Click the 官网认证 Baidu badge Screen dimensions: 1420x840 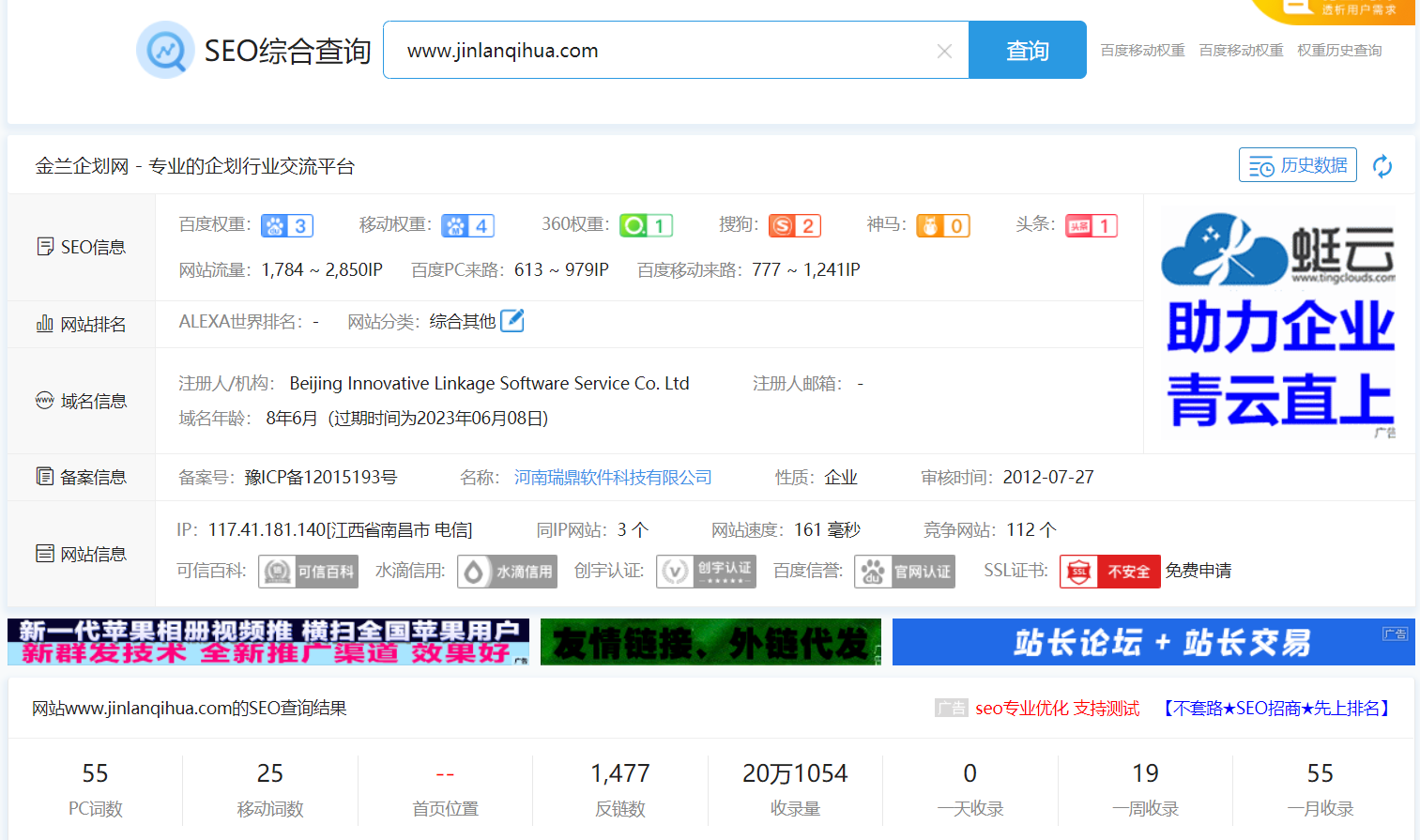[x=905, y=572]
